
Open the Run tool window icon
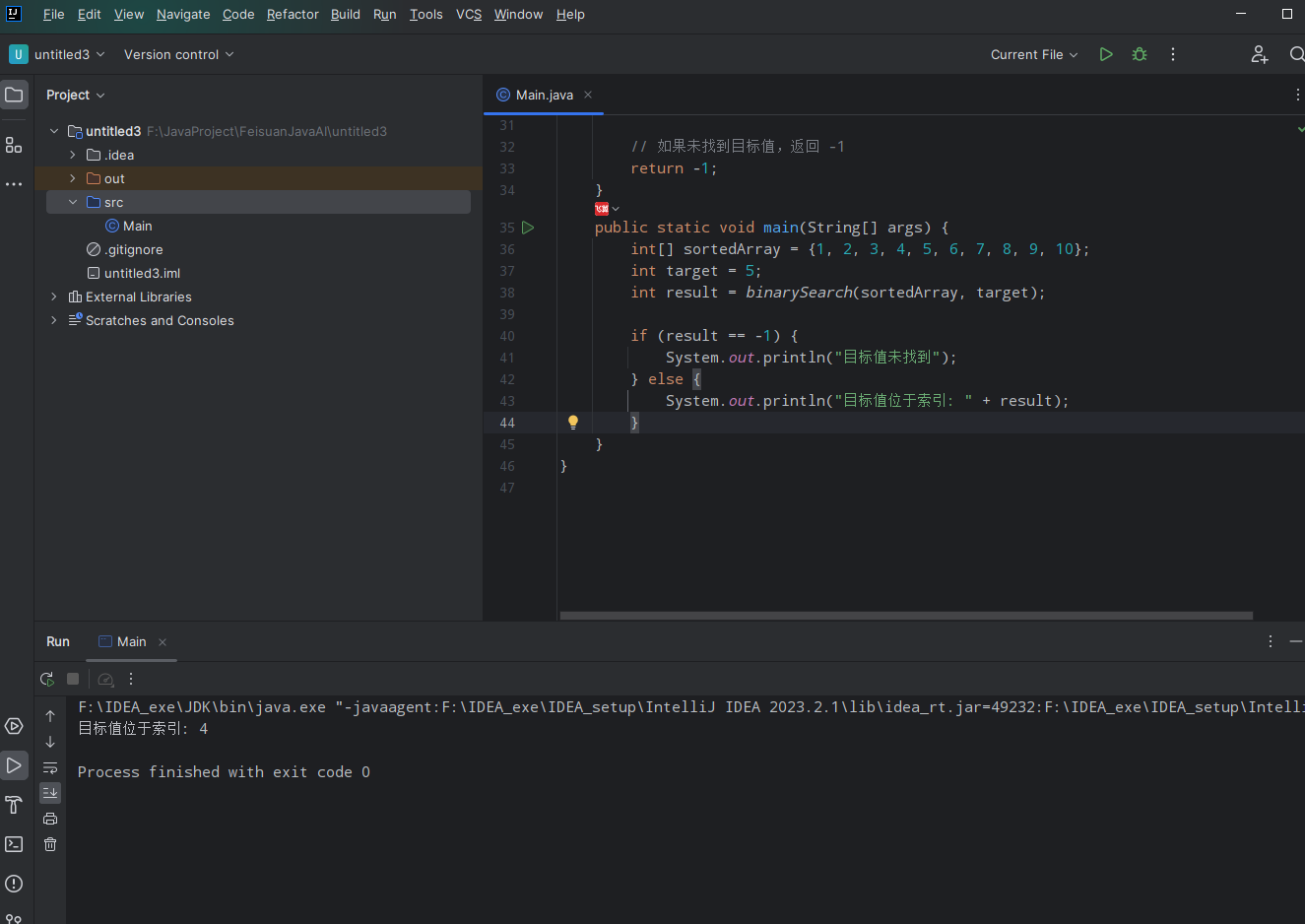[14, 765]
